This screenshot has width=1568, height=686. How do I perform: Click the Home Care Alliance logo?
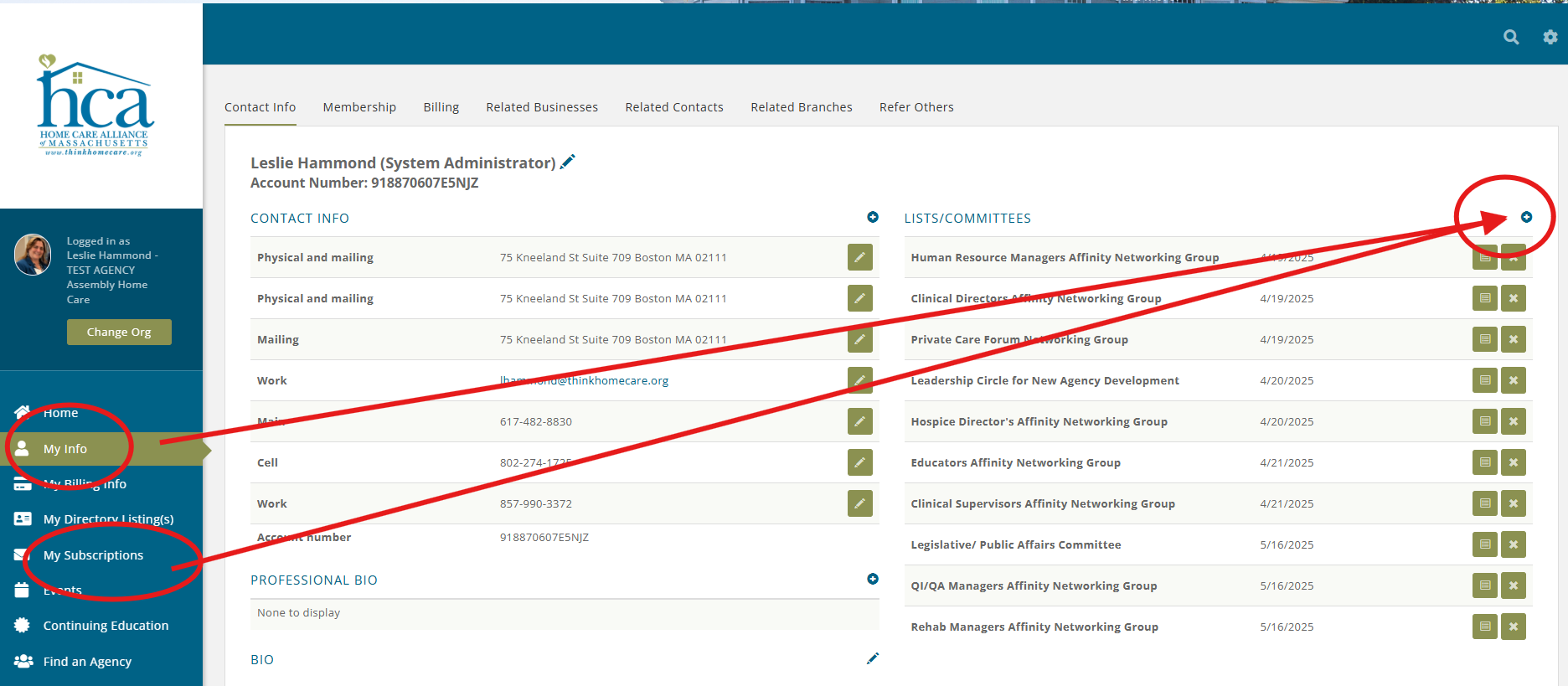point(95,106)
